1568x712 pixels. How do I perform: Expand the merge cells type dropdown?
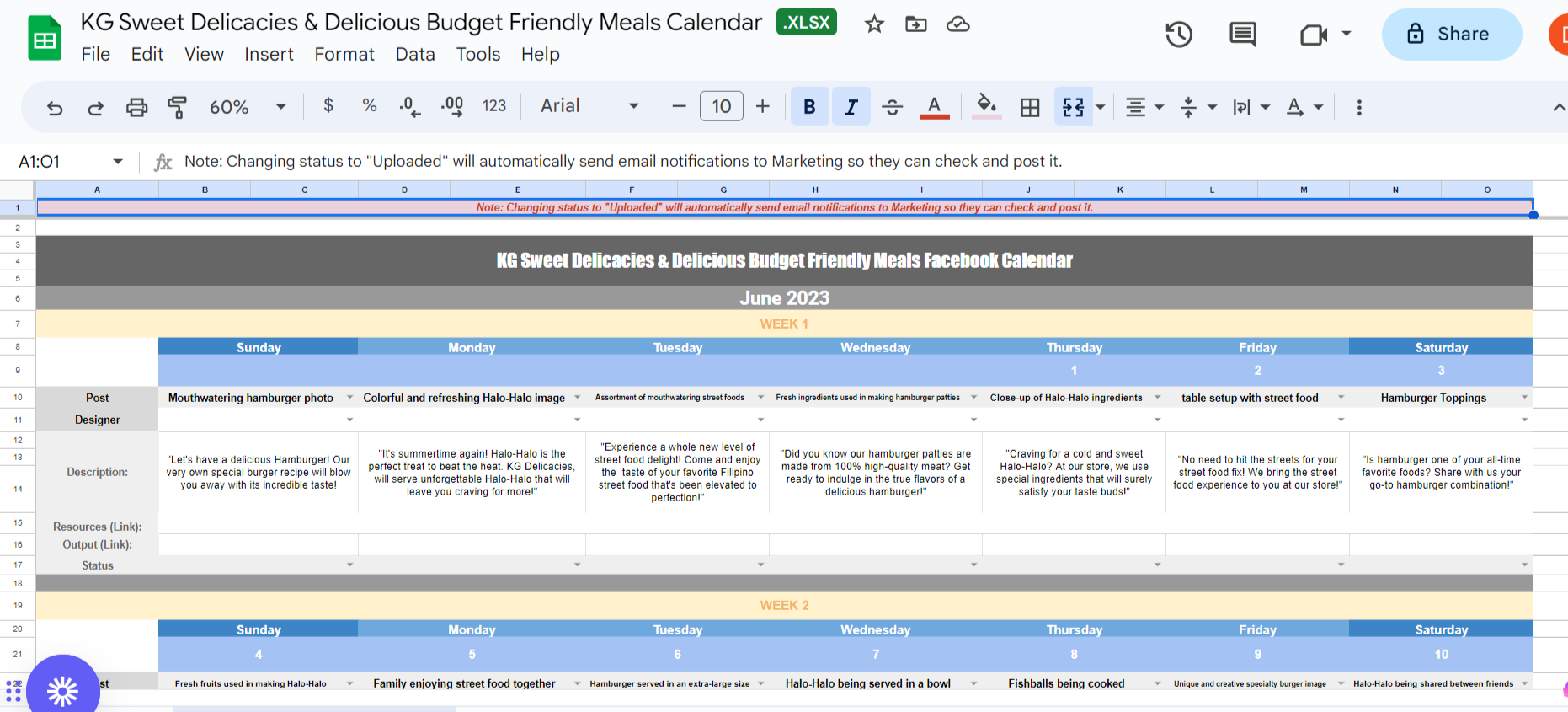pyautogui.click(x=1101, y=107)
